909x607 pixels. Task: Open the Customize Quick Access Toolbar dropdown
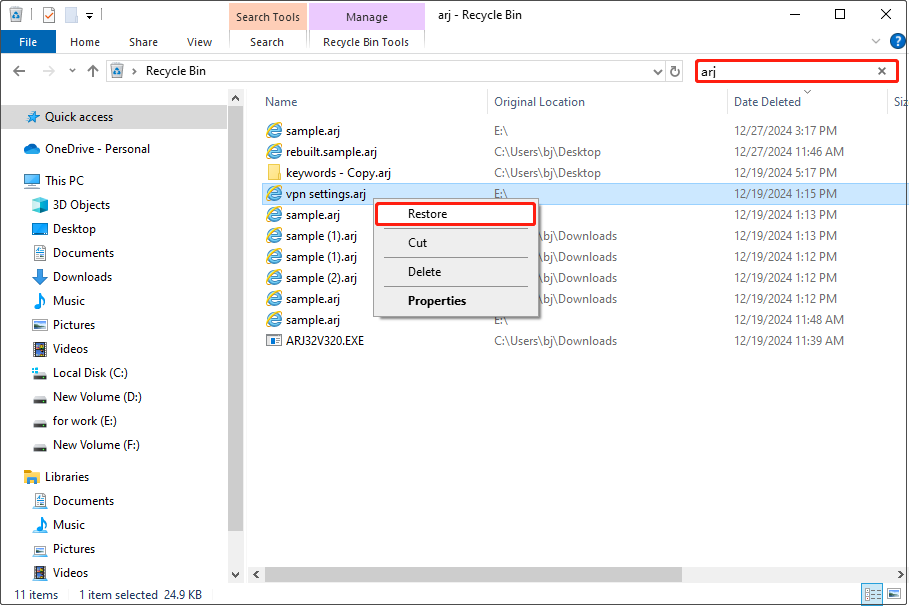89,16
